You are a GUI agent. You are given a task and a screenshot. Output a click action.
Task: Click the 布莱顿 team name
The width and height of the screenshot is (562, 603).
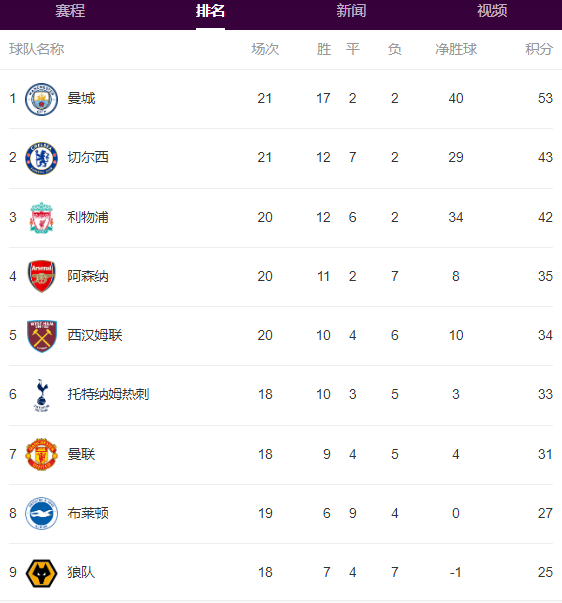coord(88,513)
